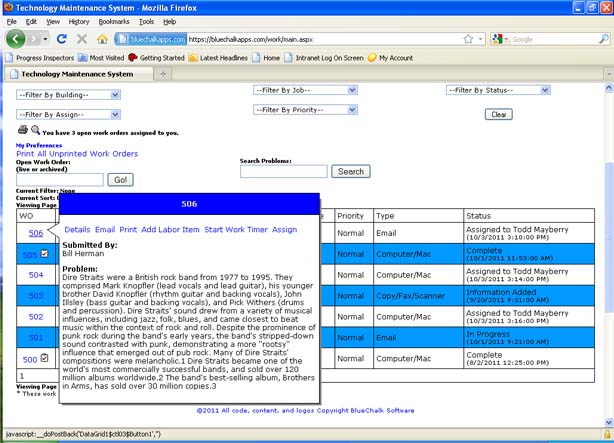614x443 pixels.
Task: Select the Technology Maintenance System tab
Action: click(x=78, y=74)
